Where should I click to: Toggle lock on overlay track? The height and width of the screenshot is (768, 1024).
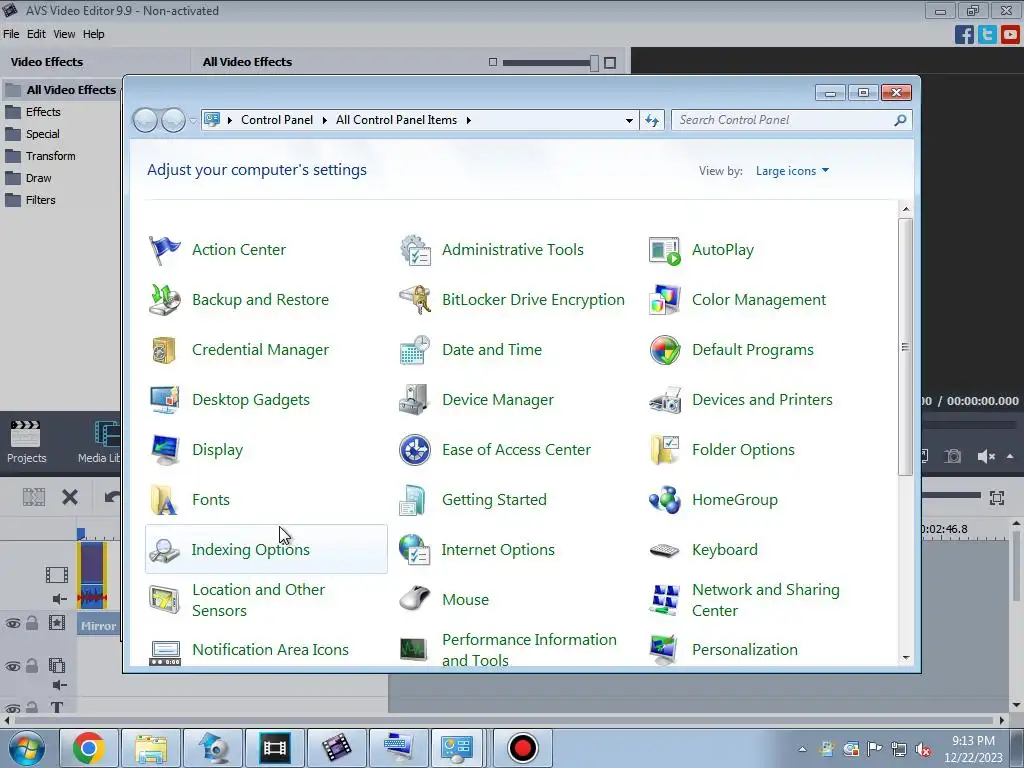31,665
